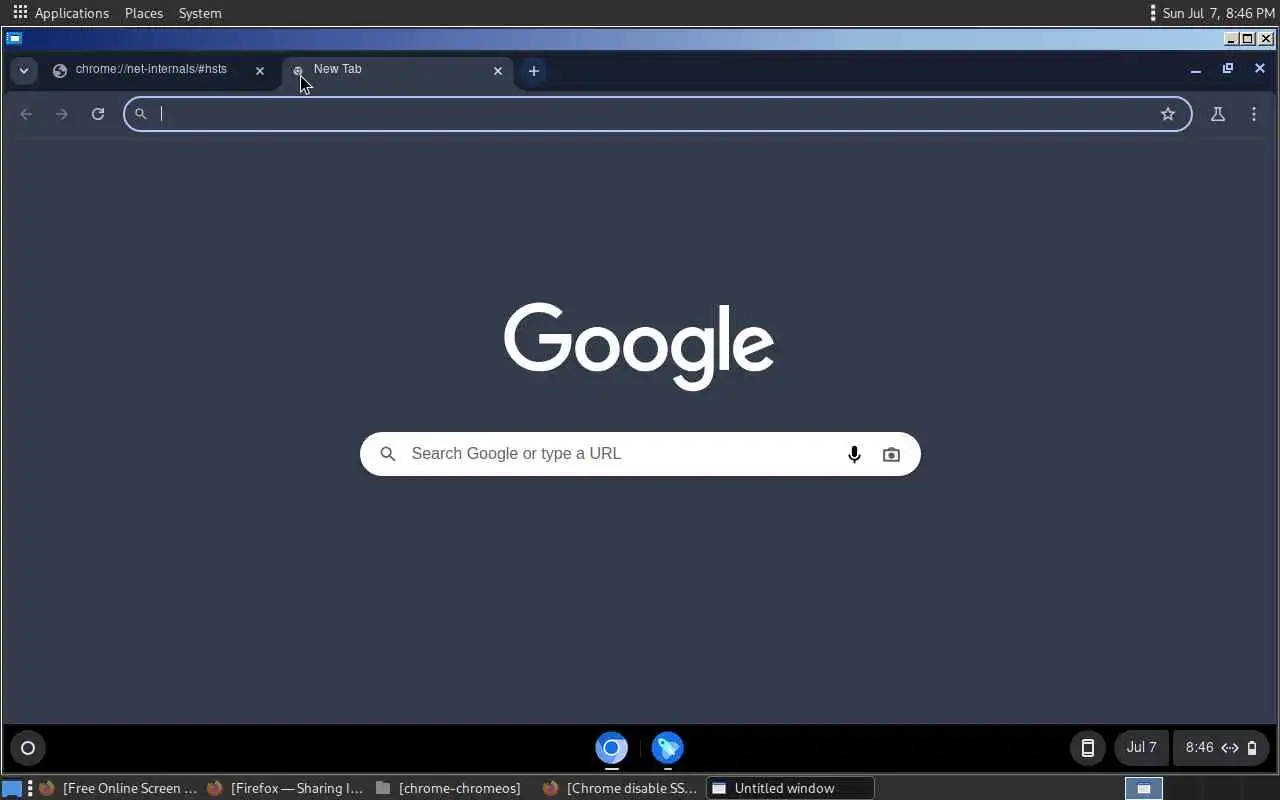1280x800 pixels.
Task: Switch to Free Online Screen taskbar window
Action: pos(119,788)
